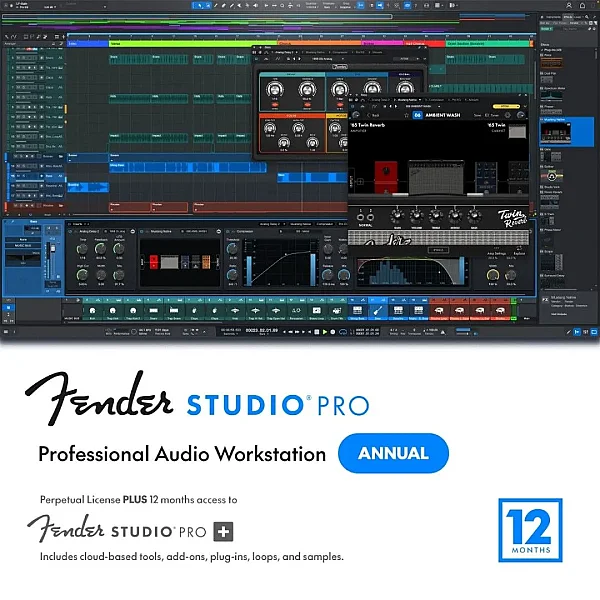Click the first red drum channel icon
Viewport: 600px width, 600px height.
439,311
